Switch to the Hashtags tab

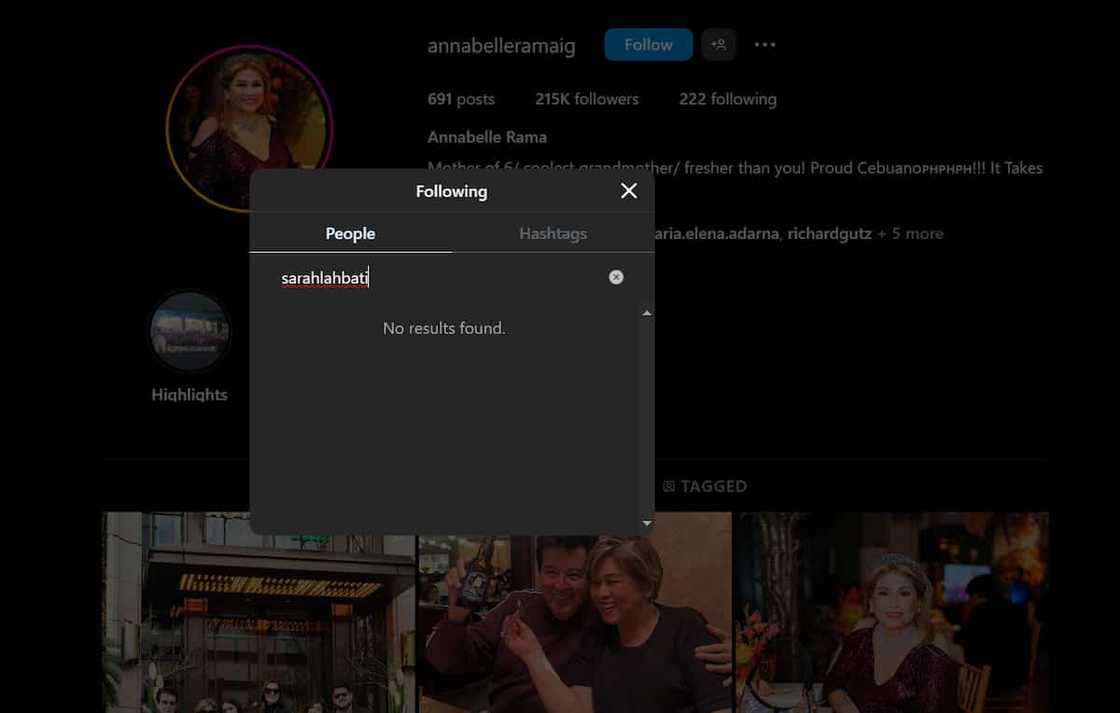[553, 233]
